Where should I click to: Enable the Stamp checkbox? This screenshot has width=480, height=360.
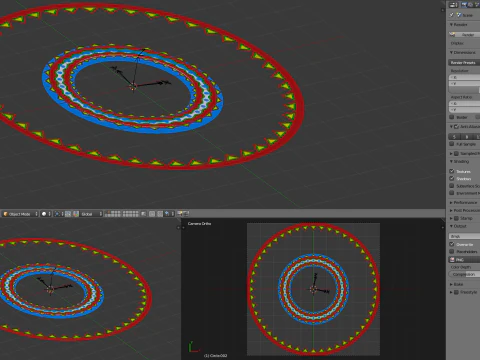click(456, 218)
